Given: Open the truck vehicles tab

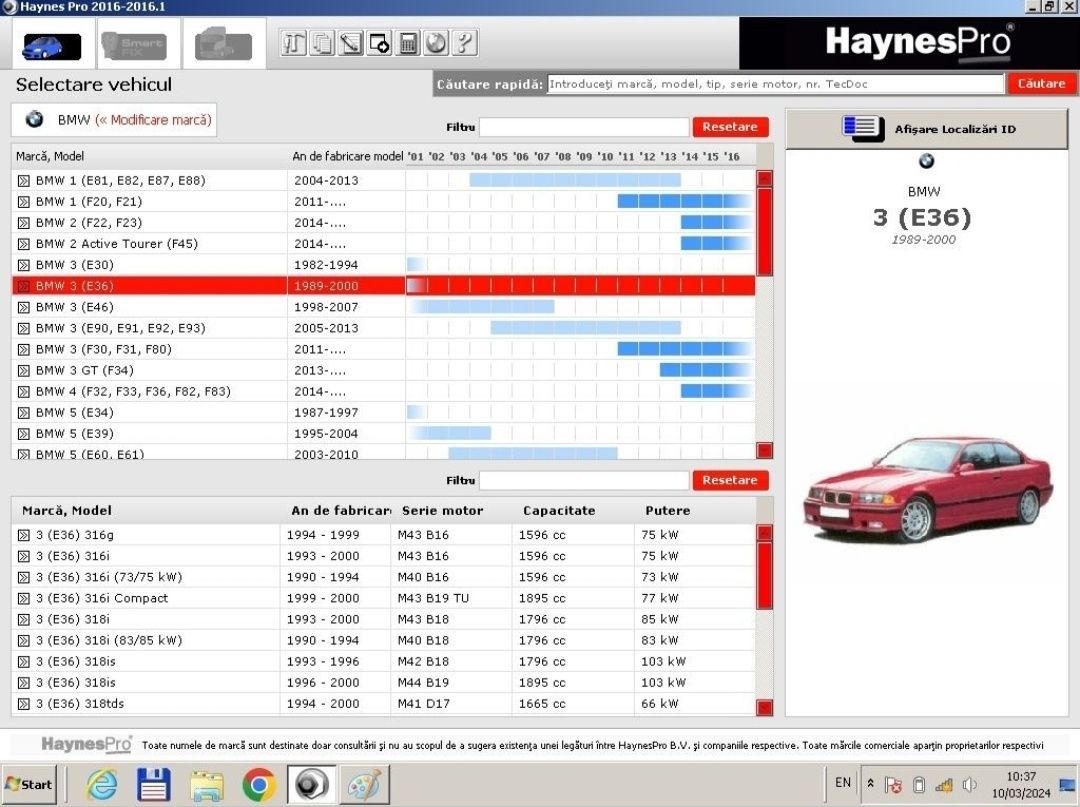Looking at the screenshot, I should (x=223, y=45).
